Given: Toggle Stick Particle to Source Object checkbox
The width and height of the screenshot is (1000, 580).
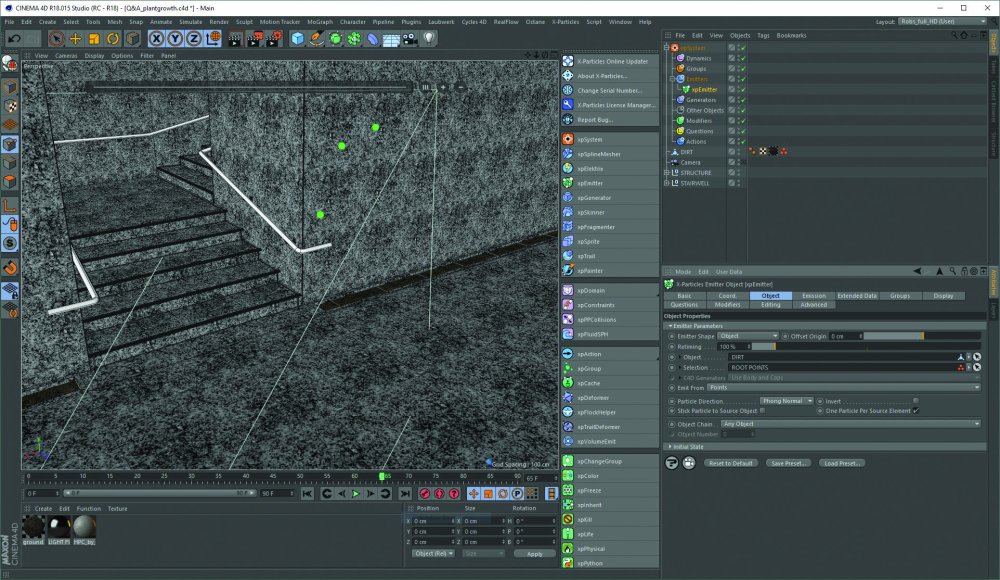Looking at the screenshot, I should click(x=763, y=411).
